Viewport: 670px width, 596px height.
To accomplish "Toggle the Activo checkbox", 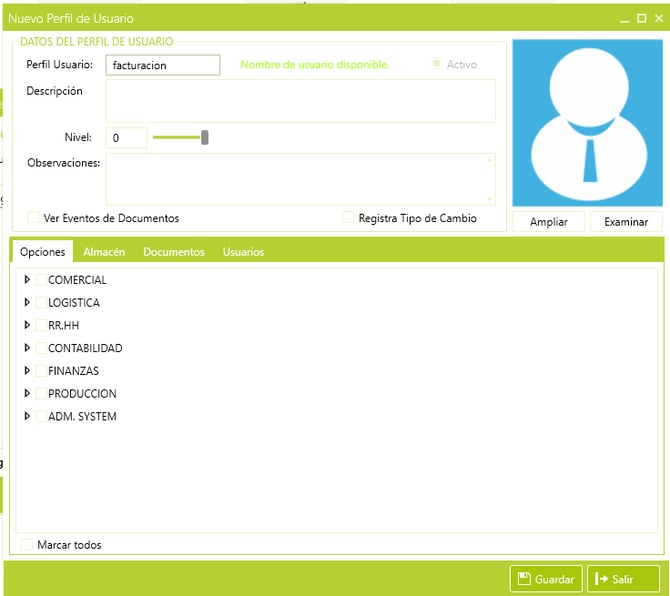I will (436, 65).
